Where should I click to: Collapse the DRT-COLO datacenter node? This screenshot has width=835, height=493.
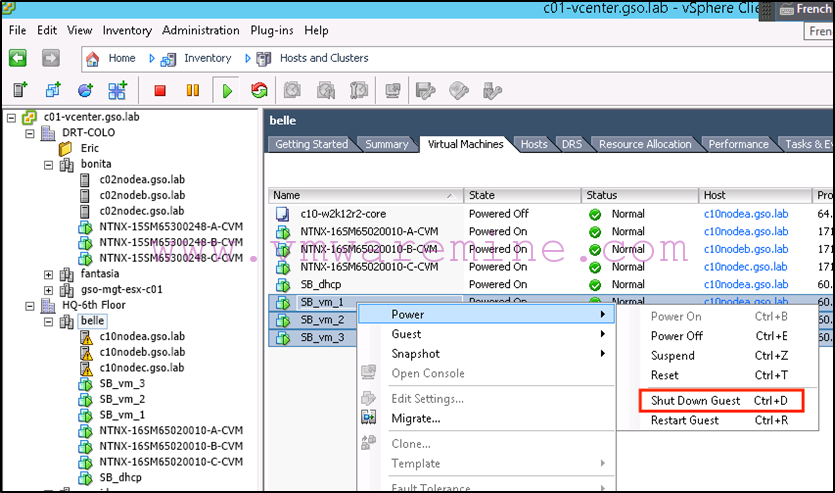click(30, 133)
